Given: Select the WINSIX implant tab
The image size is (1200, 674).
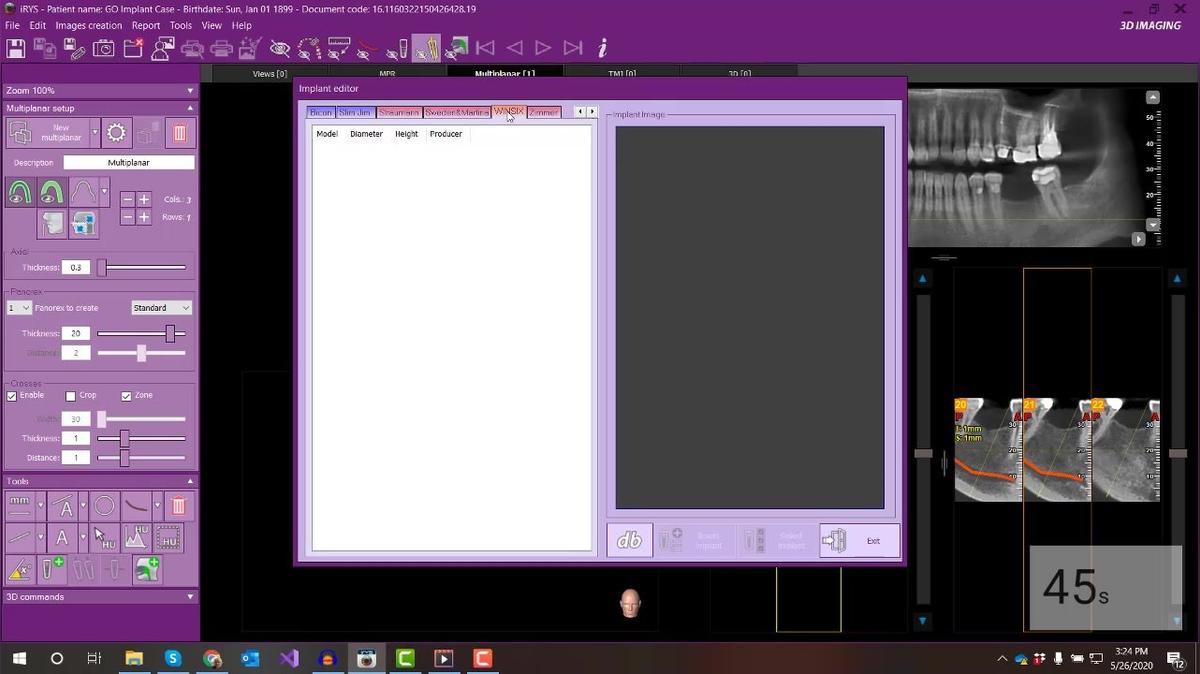Looking at the screenshot, I should [x=509, y=111].
